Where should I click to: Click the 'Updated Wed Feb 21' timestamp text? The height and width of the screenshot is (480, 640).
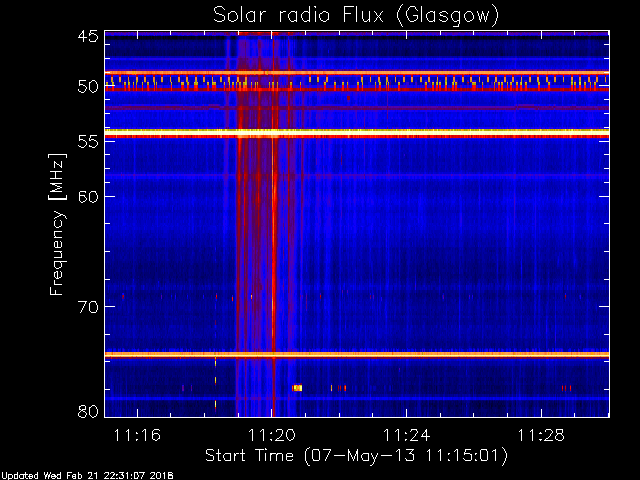click(87, 476)
